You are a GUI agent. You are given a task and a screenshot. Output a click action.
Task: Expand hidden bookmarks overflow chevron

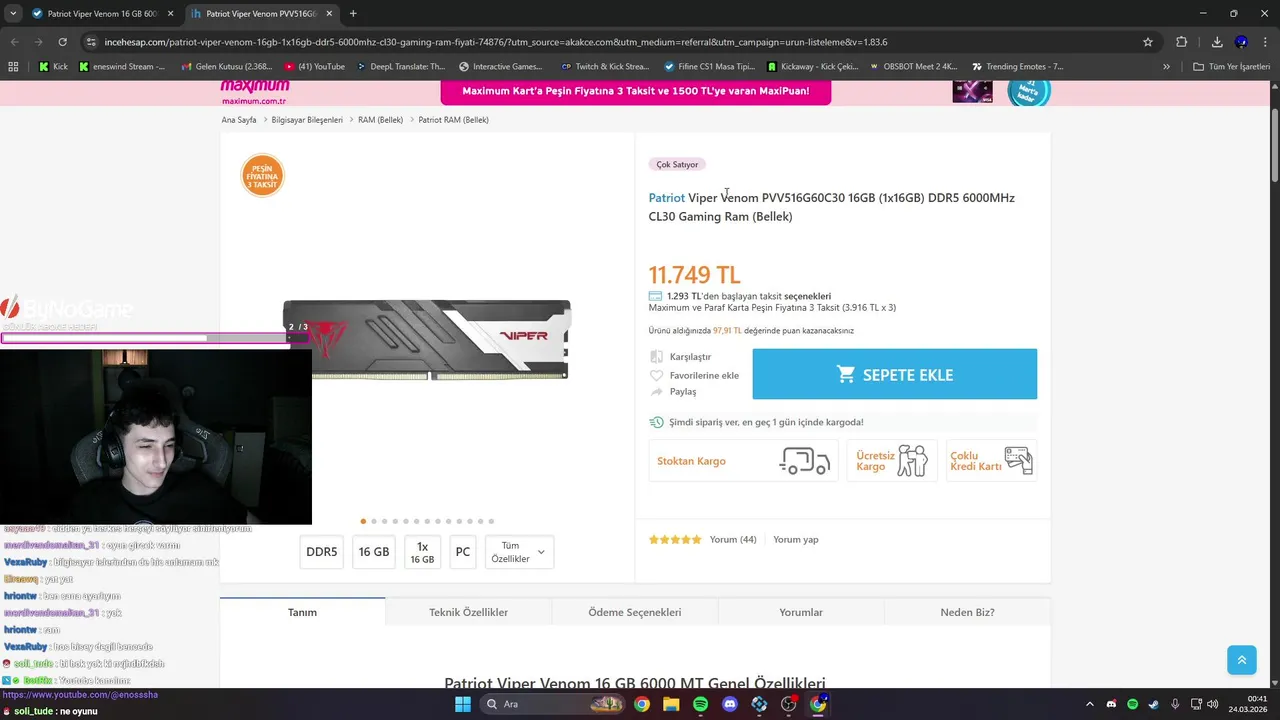click(x=1166, y=67)
